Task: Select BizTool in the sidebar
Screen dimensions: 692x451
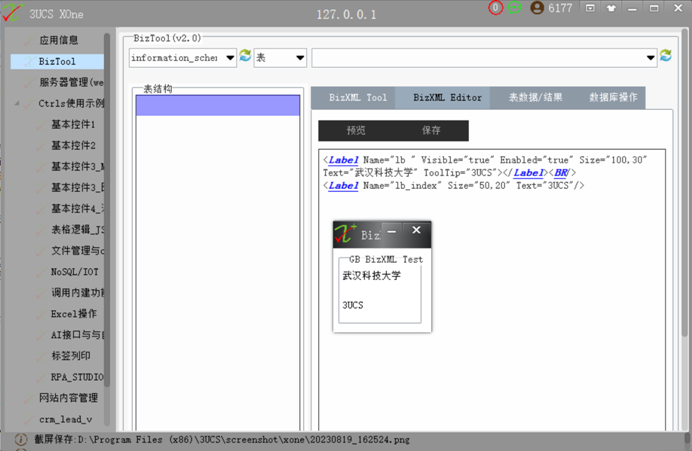Action: (x=57, y=61)
